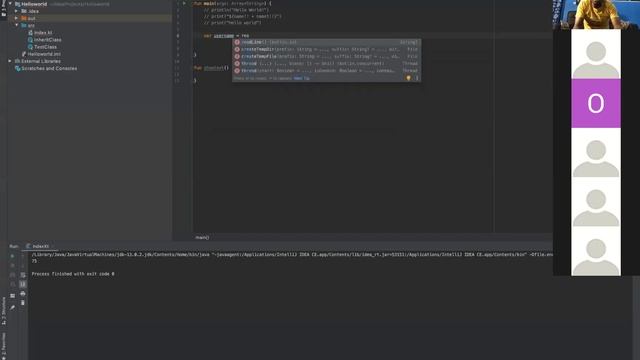The width and height of the screenshot is (640, 360).
Task: Click the up-the-stack-trace arrow icon
Action: pyautogui.click(x=23, y=256)
